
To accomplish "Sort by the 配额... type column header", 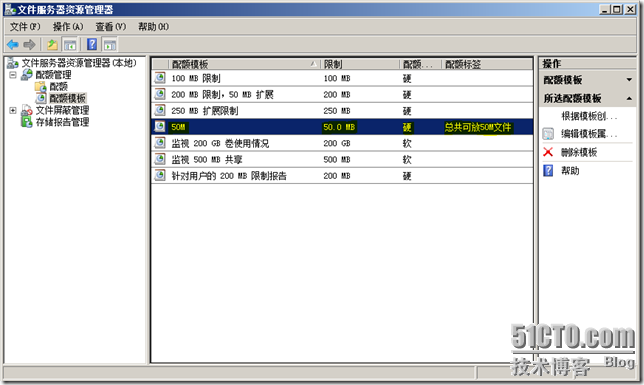I will [x=421, y=64].
